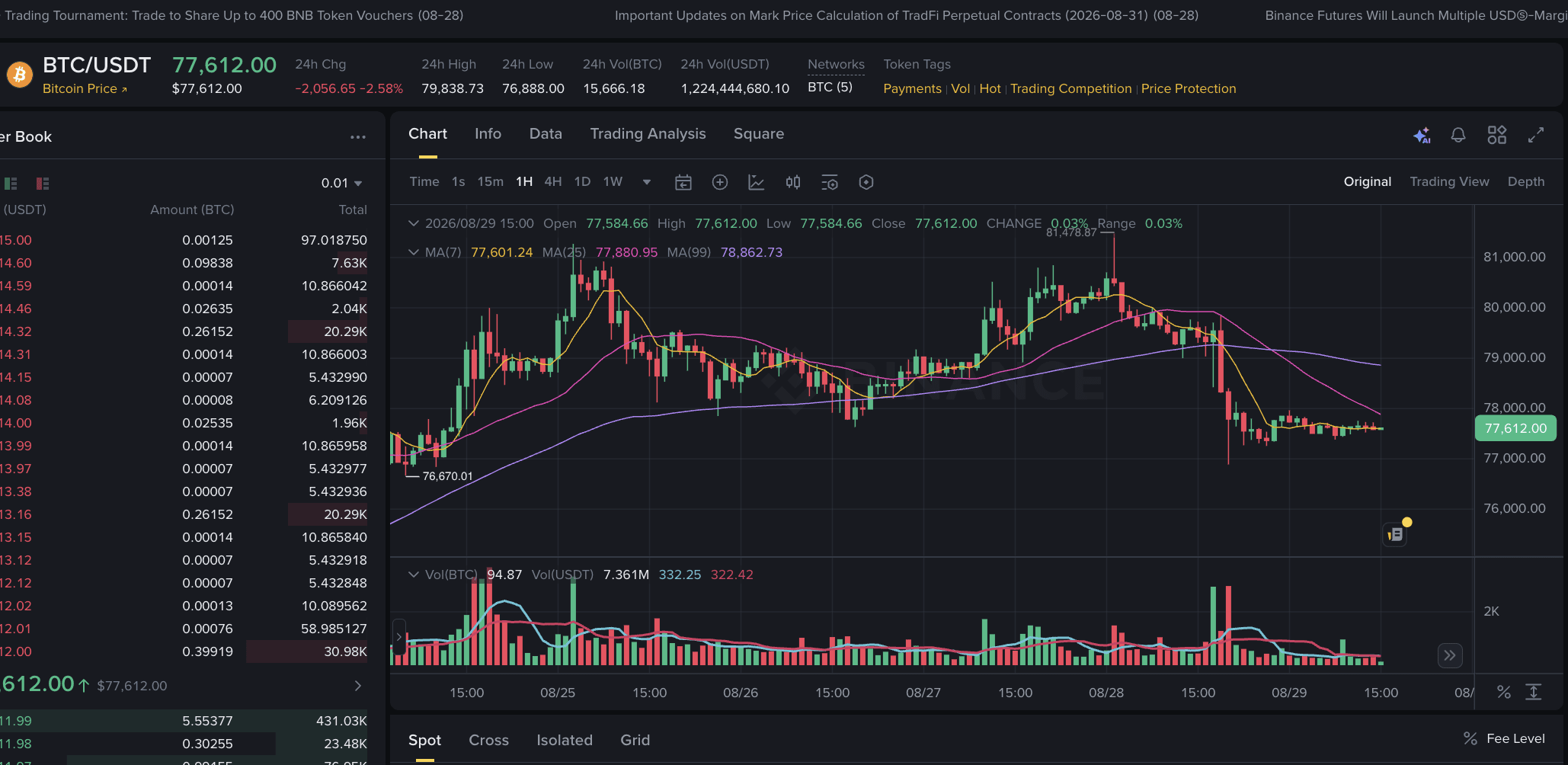Click the chart news marker icon with yellow dot
1568x765 pixels.
[x=1396, y=533]
